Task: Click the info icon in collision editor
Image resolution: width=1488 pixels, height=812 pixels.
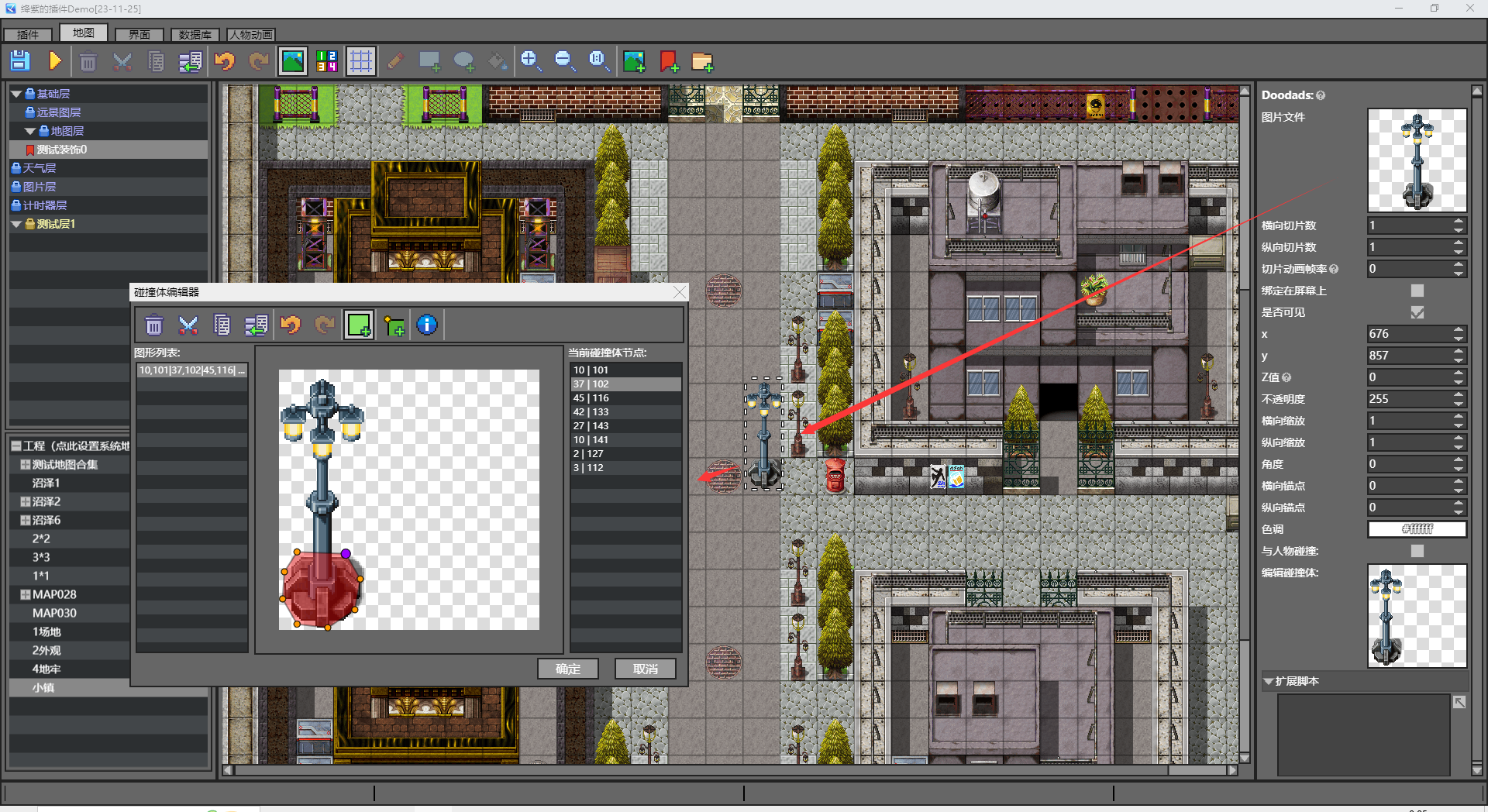Action: click(427, 325)
